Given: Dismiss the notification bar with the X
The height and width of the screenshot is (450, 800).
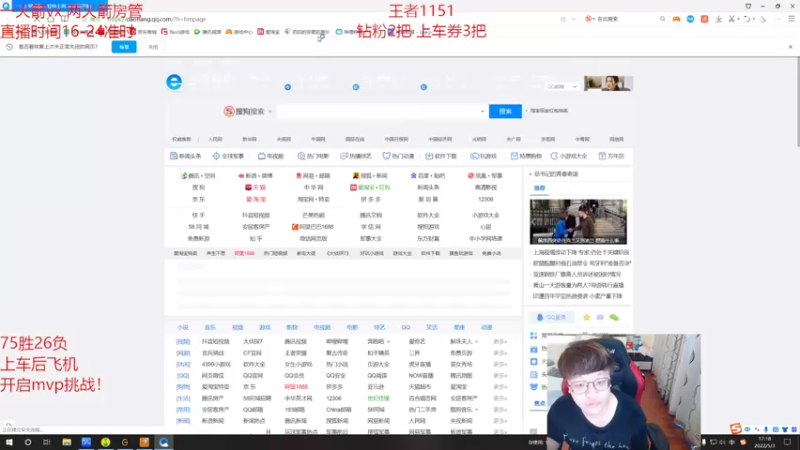Looking at the screenshot, I should click(x=790, y=46).
